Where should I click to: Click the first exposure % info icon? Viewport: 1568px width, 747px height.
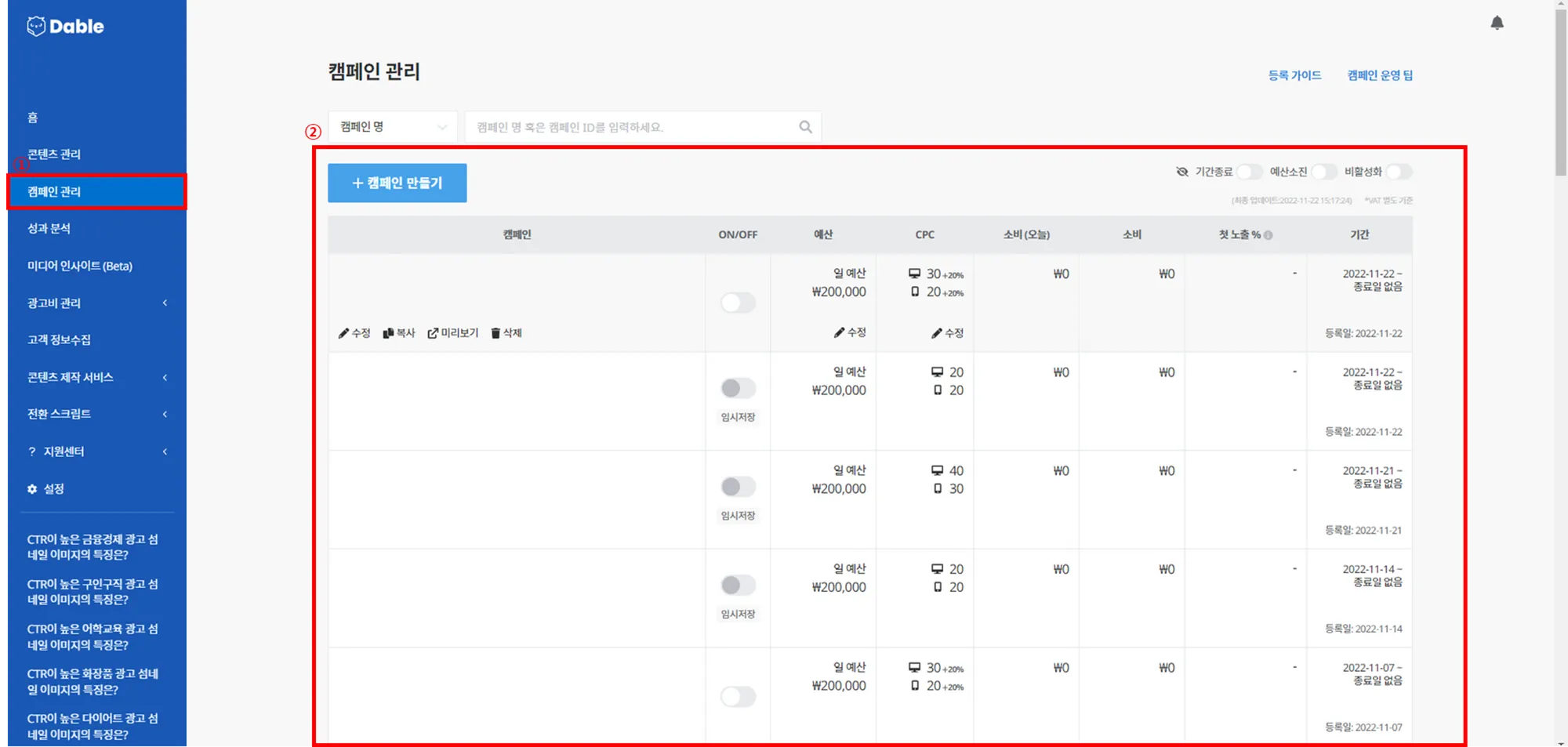click(x=1269, y=235)
